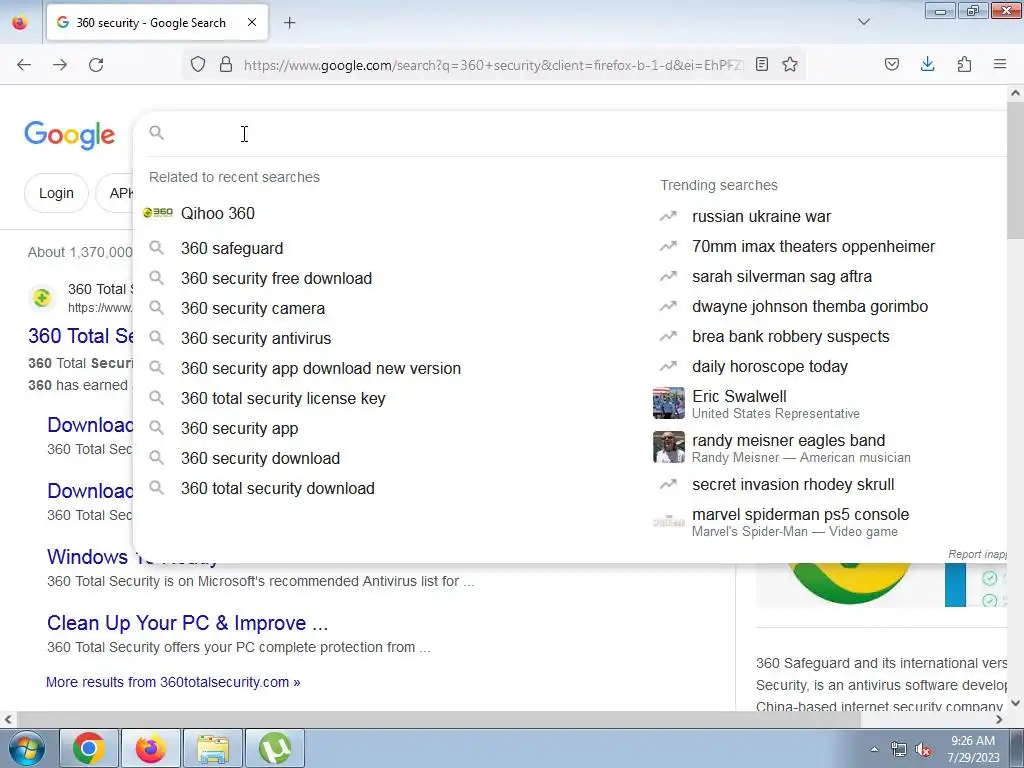This screenshot has width=1024, height=768.
Task: Open the tracking protection shield icon
Action: click(198, 65)
